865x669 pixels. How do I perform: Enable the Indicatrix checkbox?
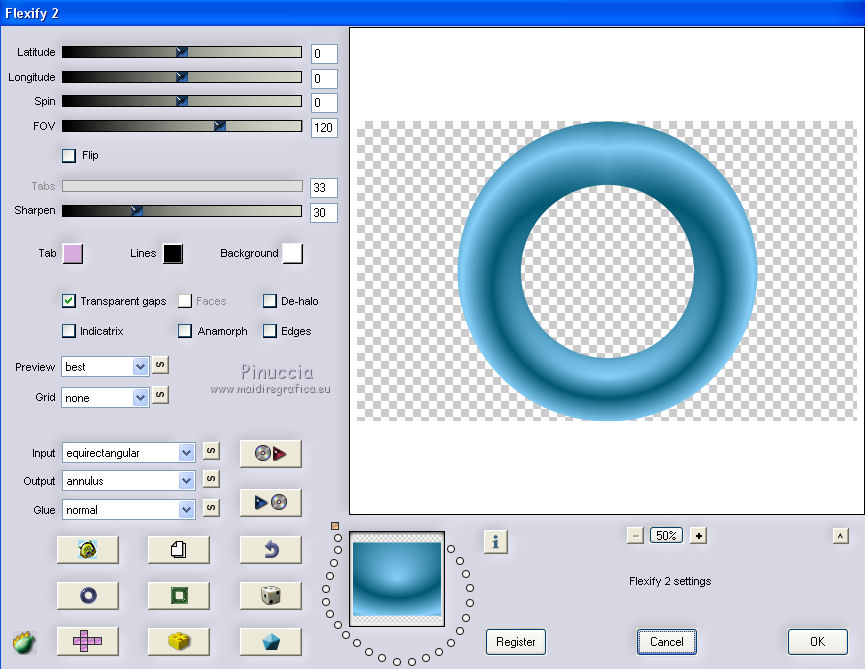(68, 331)
